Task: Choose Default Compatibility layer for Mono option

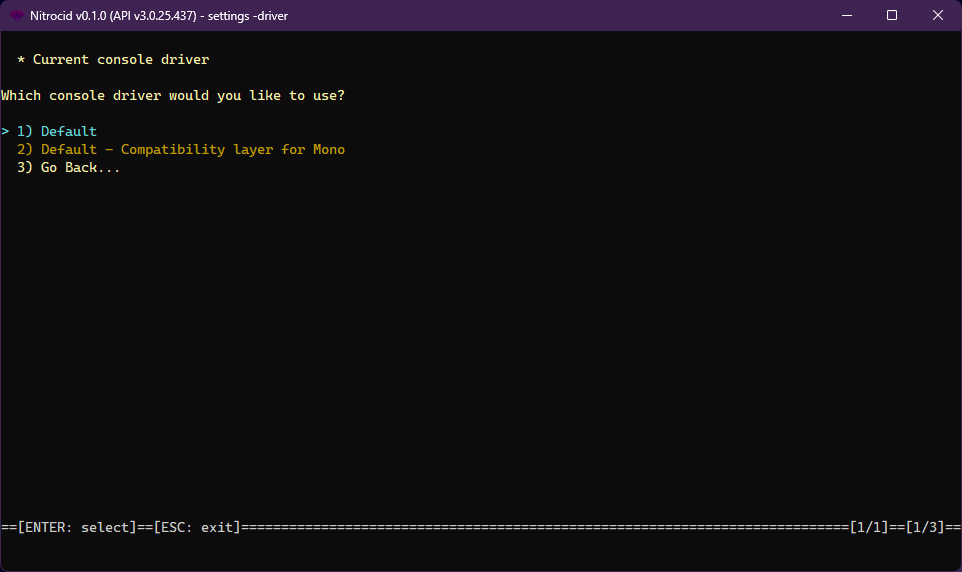Action: coord(181,150)
